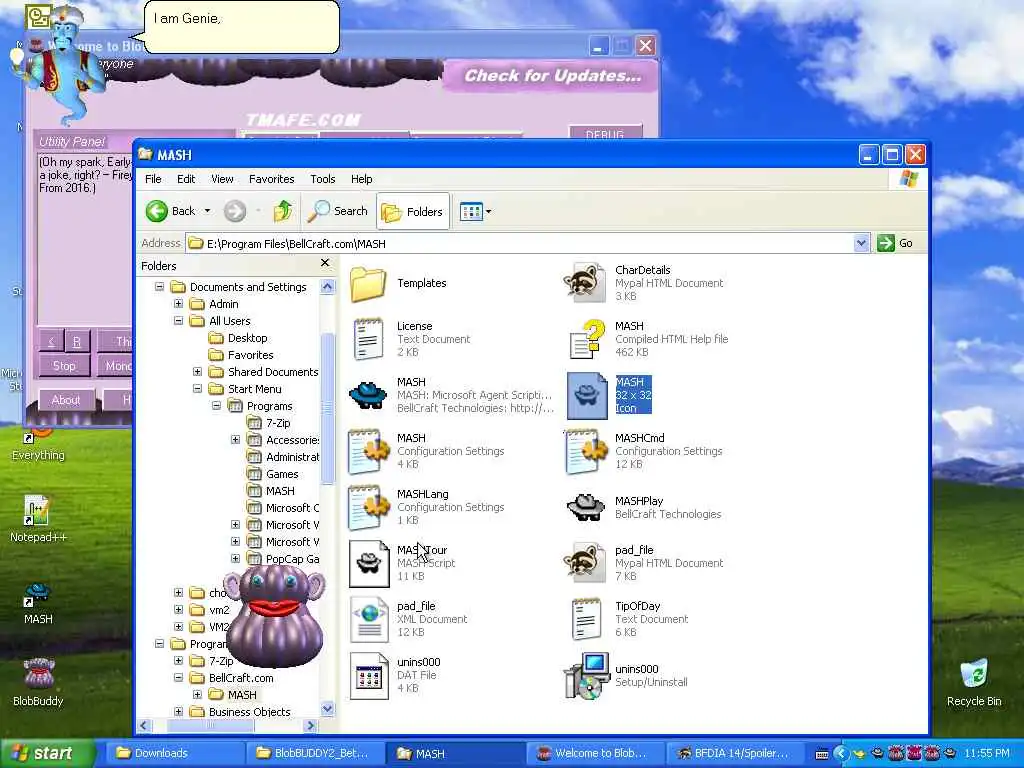
Task: Select Business Objects folder in tree
Action: 249,712
